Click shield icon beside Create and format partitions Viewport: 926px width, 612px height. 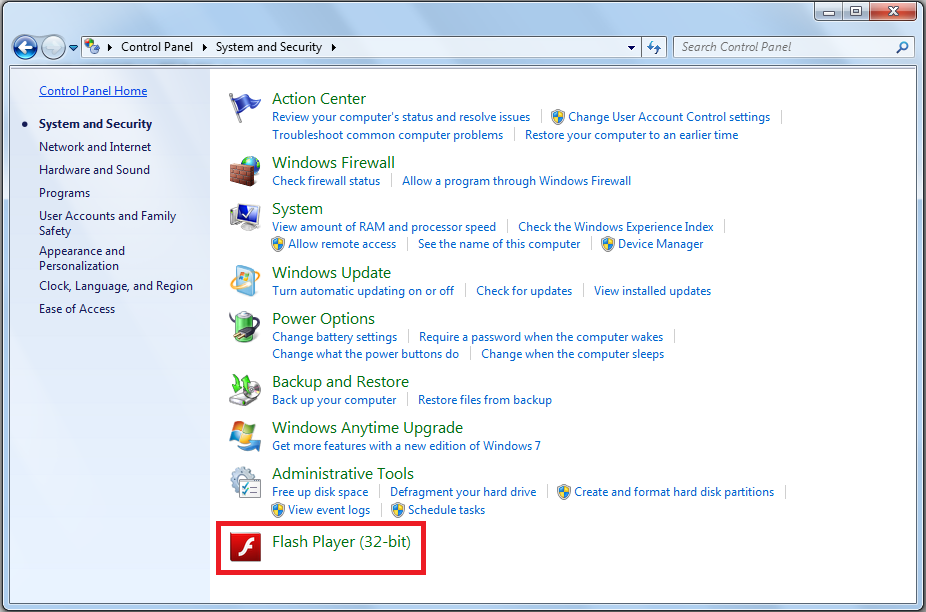[x=564, y=492]
